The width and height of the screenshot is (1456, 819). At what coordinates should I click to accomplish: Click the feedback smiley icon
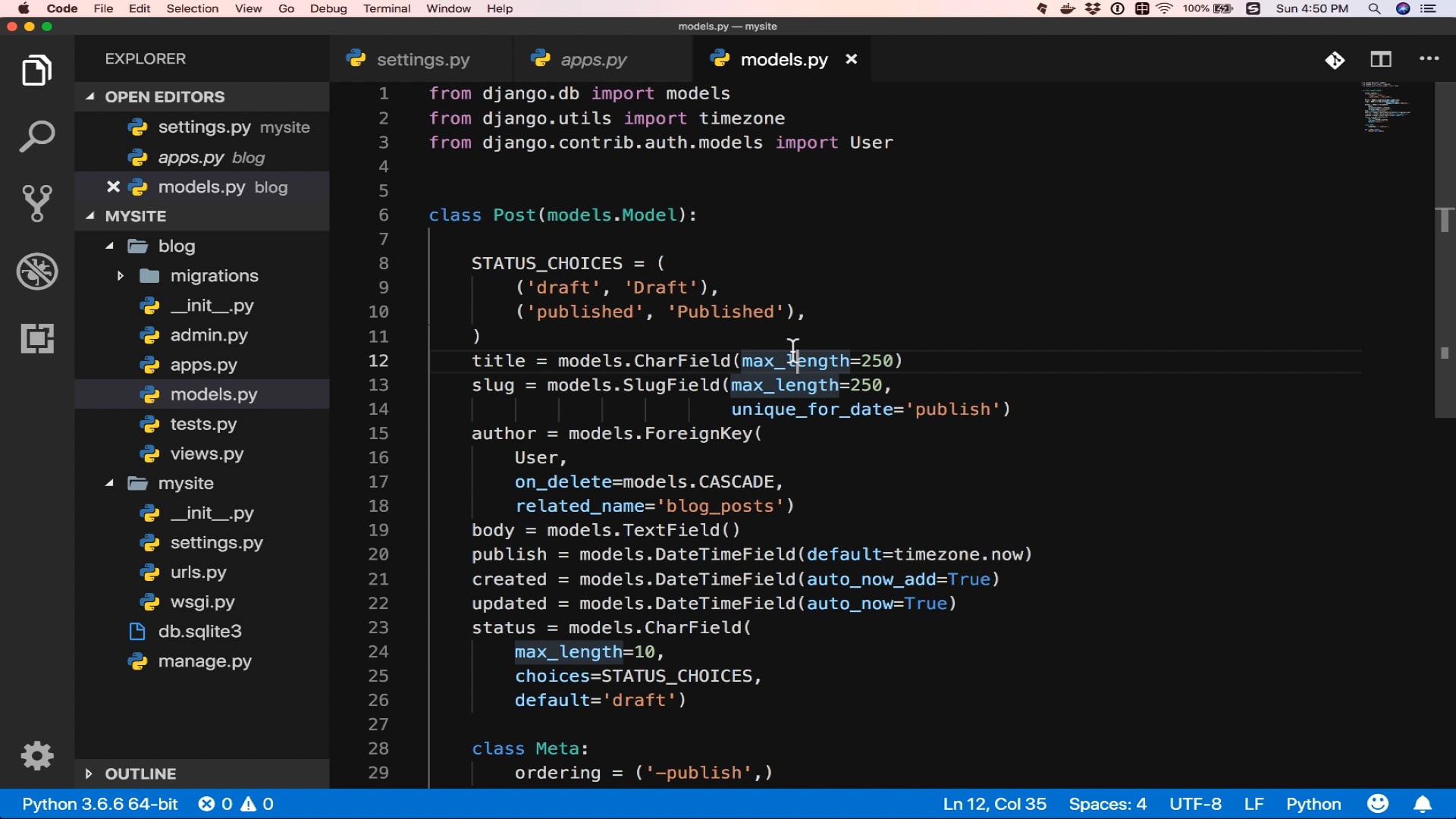[1378, 804]
